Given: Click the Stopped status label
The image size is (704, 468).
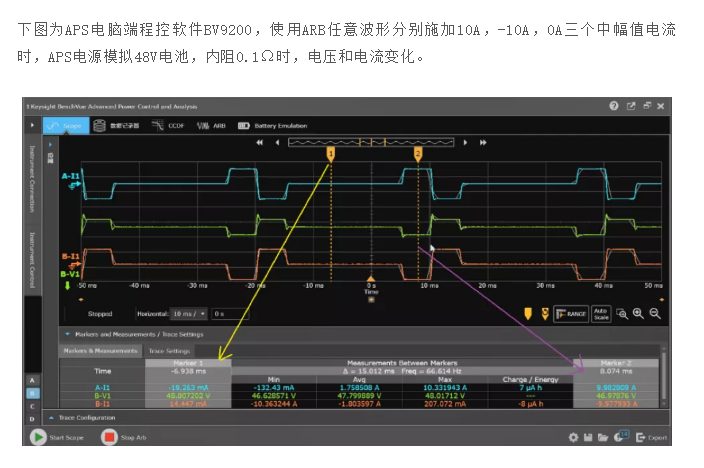Looking at the screenshot, I should point(100,313).
